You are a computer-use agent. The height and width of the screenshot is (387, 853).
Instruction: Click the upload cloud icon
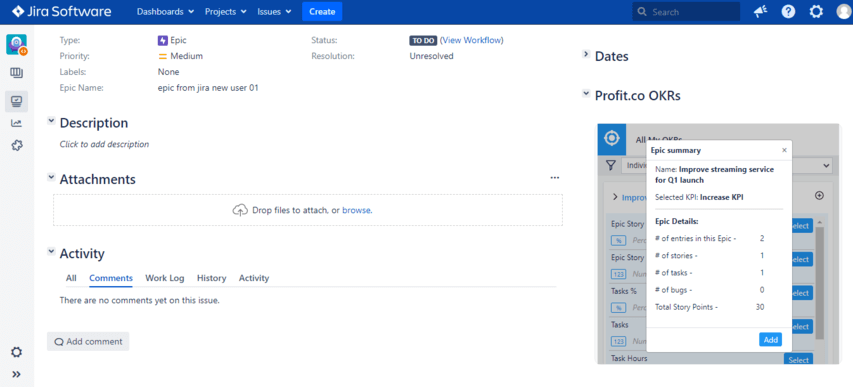240,210
